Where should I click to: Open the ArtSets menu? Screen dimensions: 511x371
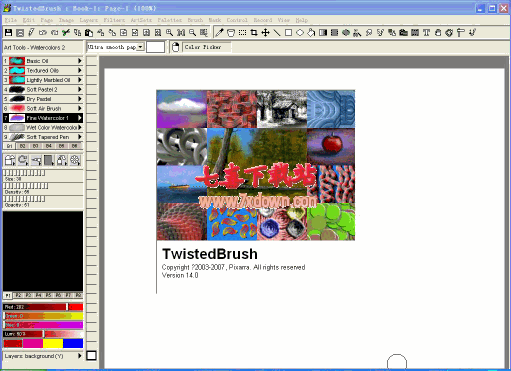coord(141,20)
